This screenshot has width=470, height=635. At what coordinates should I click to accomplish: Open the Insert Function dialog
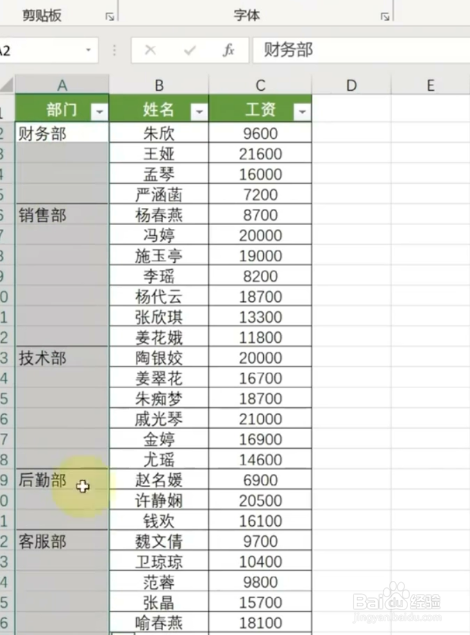(x=228, y=50)
